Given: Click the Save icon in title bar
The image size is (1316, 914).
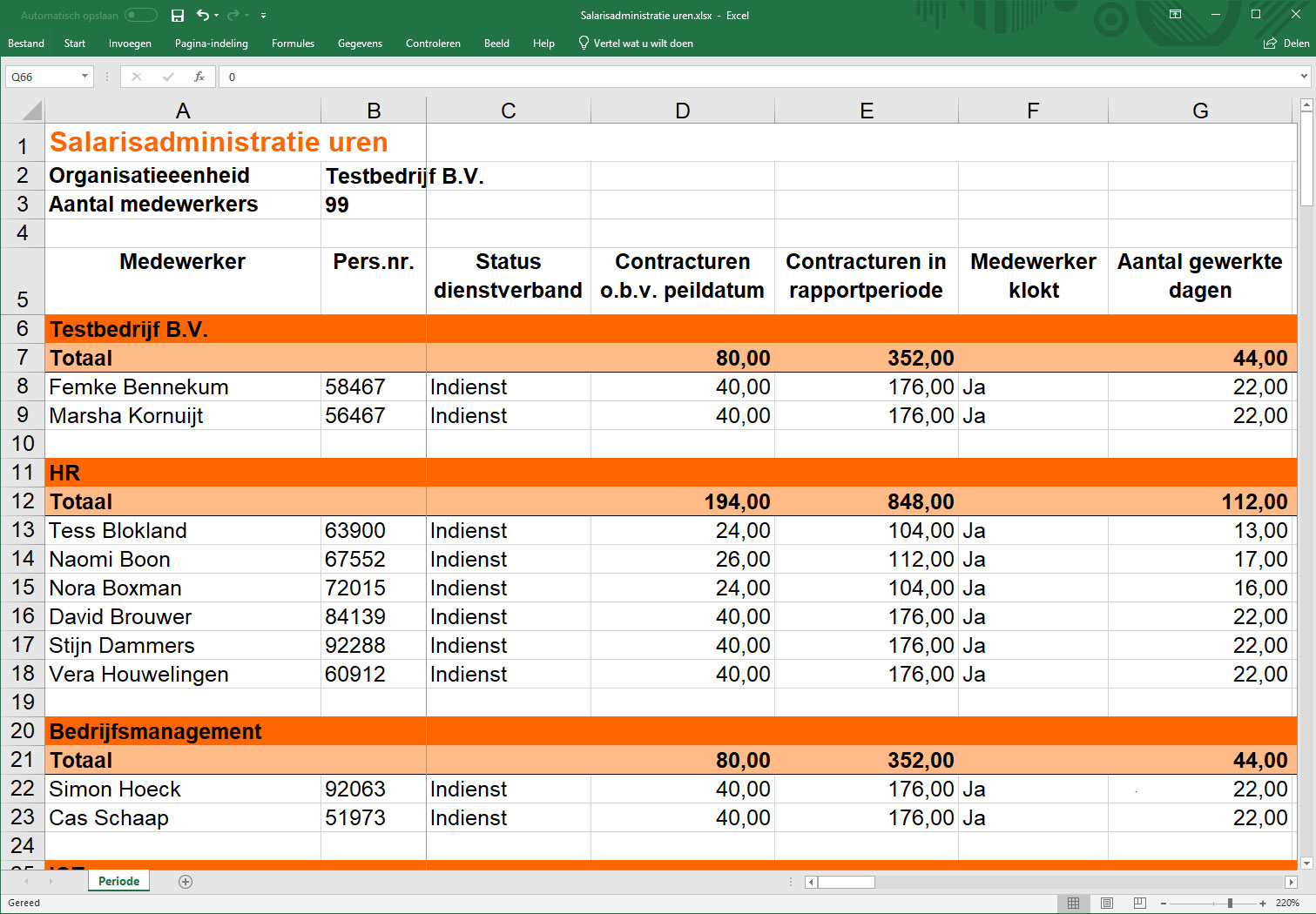Looking at the screenshot, I should pos(178,15).
